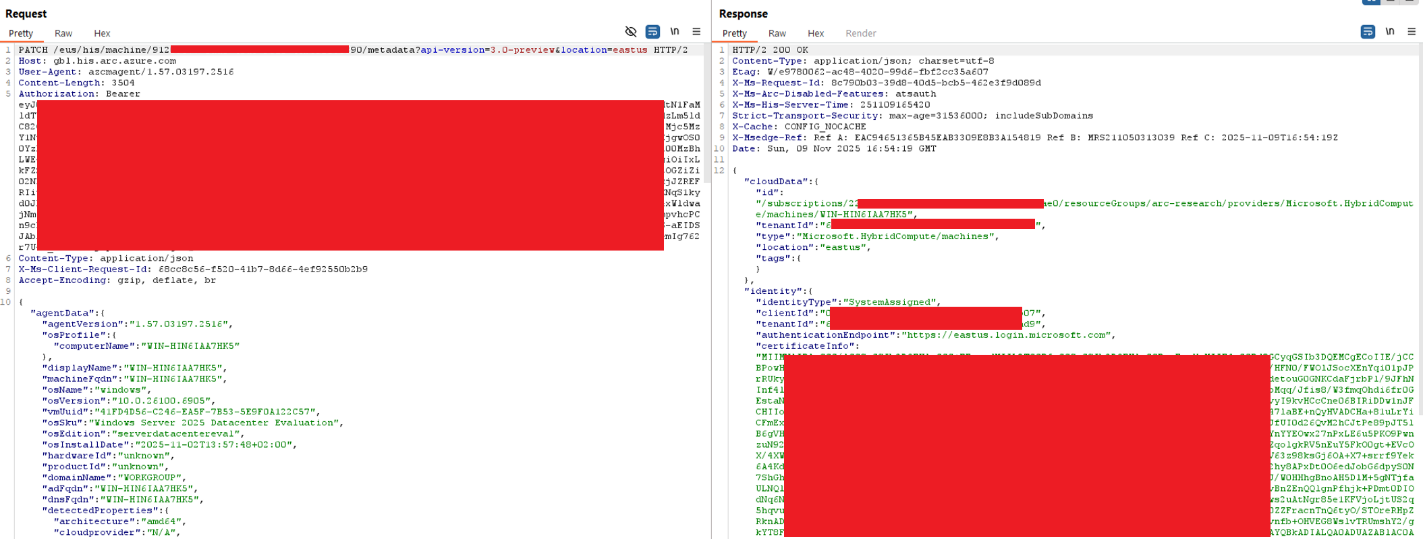Screen dimensions: 1423x539
Task: Show non-printable characters in Request panel
Action: [x=675, y=32]
